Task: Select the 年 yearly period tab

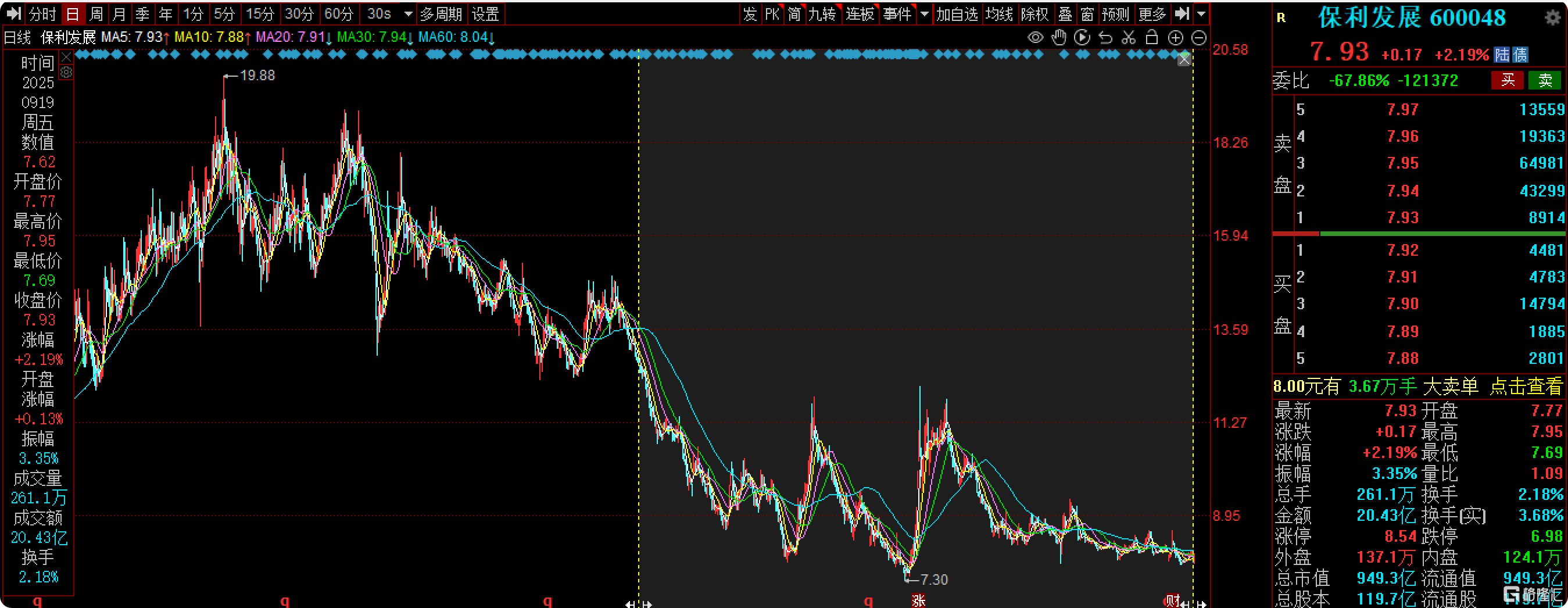Action: (x=166, y=14)
